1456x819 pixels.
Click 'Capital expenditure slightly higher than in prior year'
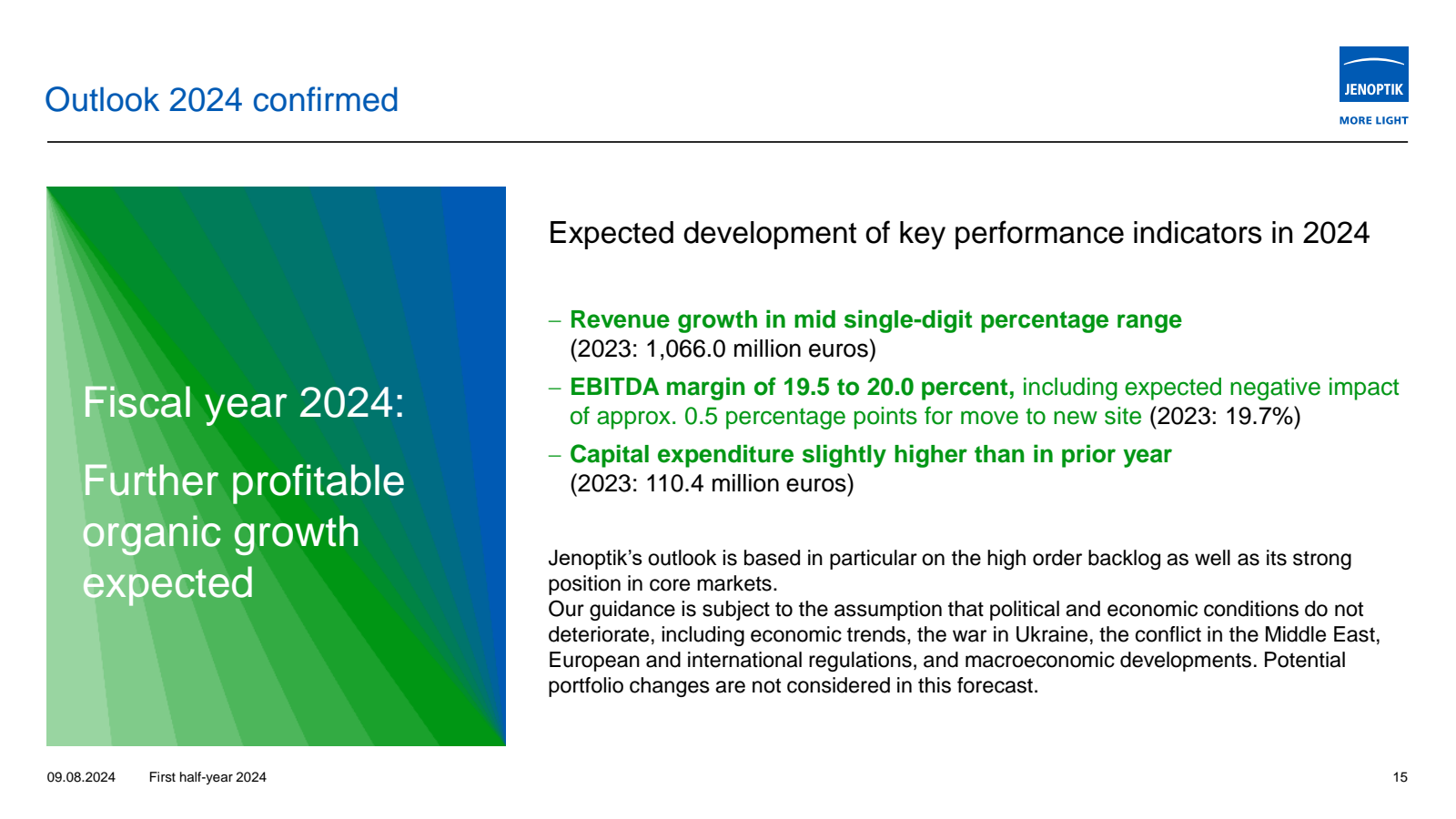click(x=871, y=454)
